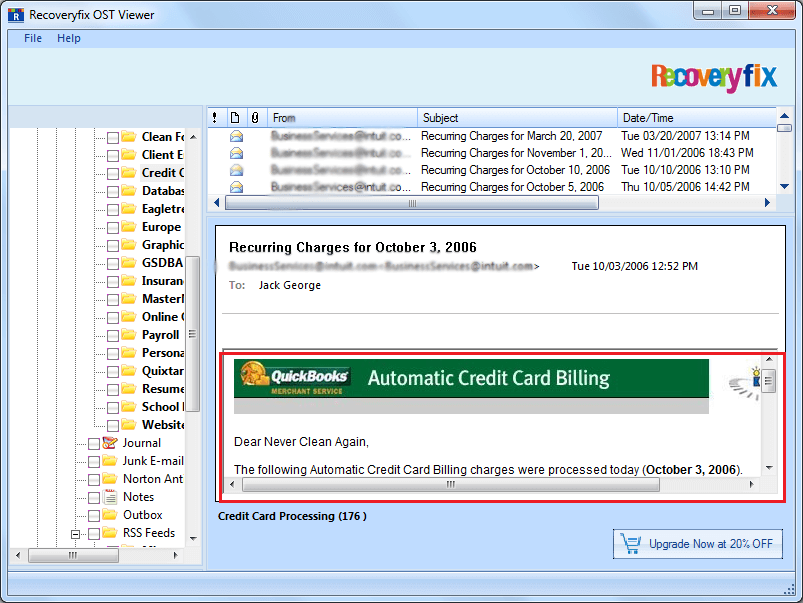Select the Quixtar folder icon
803x603 pixels.
pos(129,370)
